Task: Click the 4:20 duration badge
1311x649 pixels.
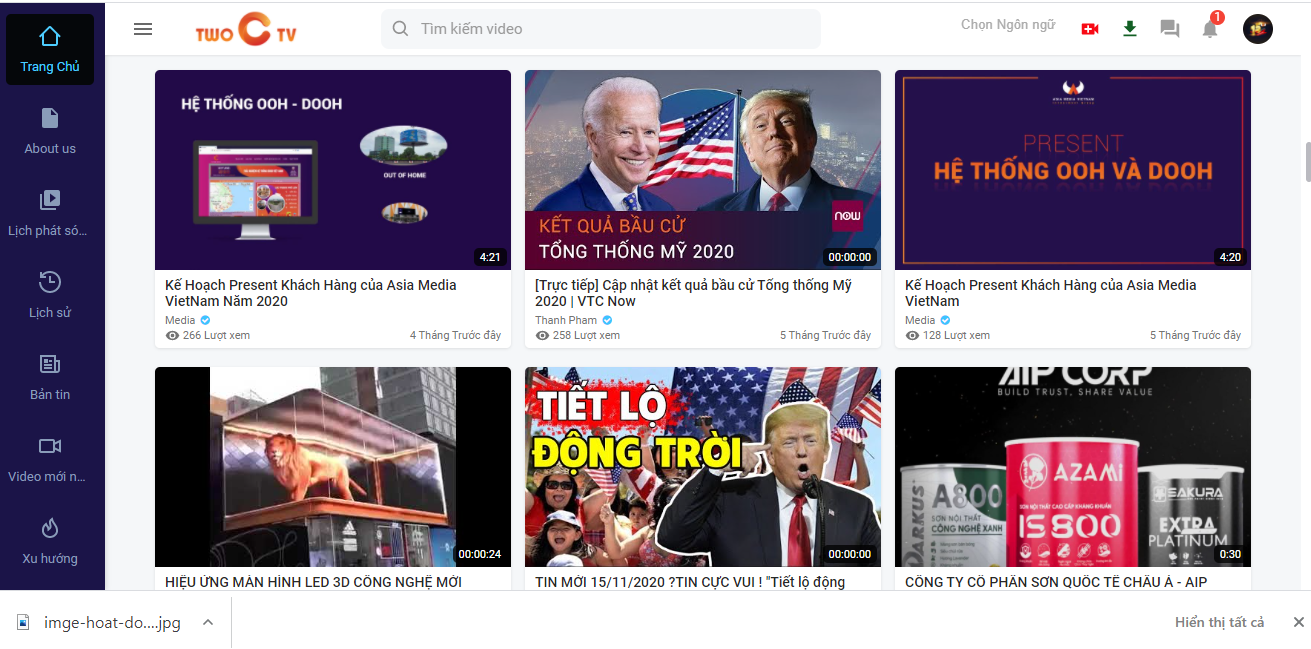Action: 1230,257
